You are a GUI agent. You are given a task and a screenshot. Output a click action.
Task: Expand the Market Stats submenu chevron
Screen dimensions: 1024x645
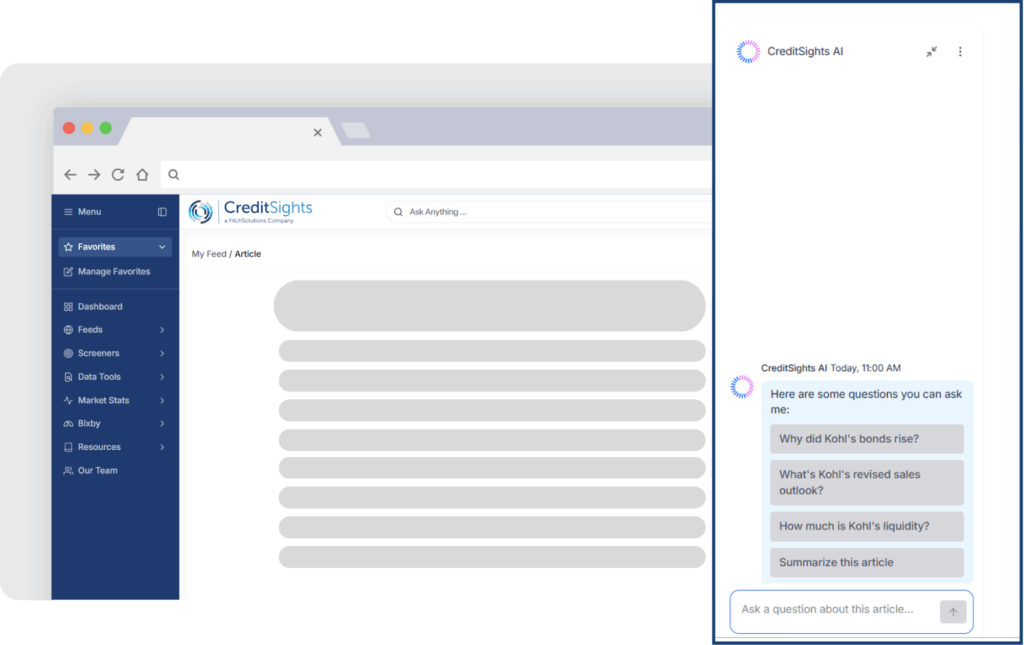coord(162,400)
